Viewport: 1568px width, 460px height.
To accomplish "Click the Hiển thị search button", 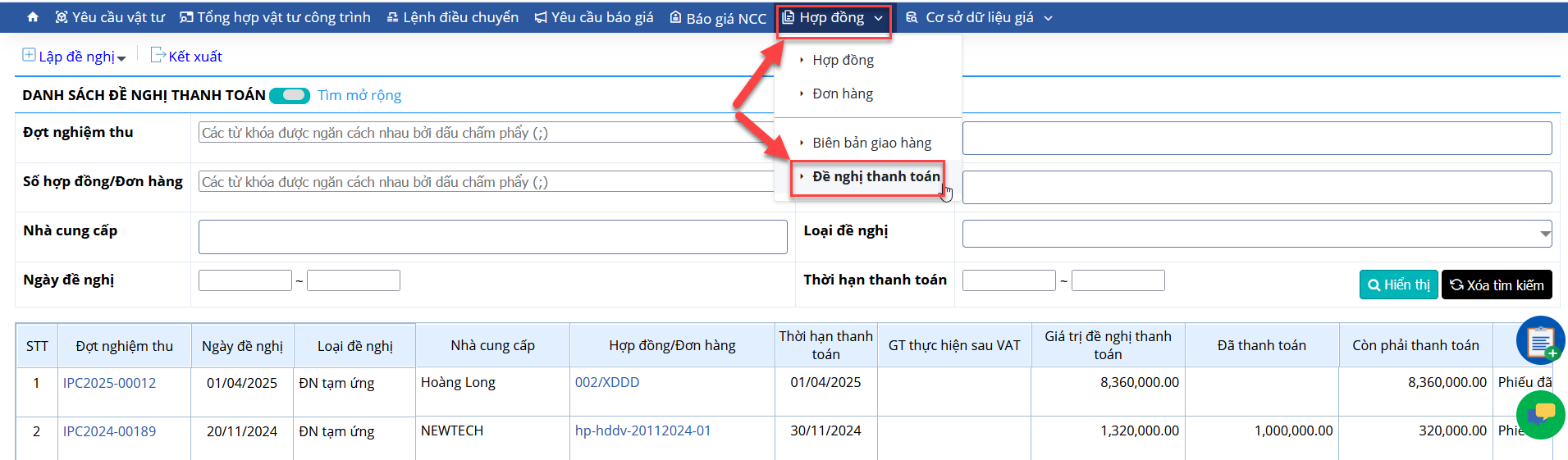I will 1398,285.
